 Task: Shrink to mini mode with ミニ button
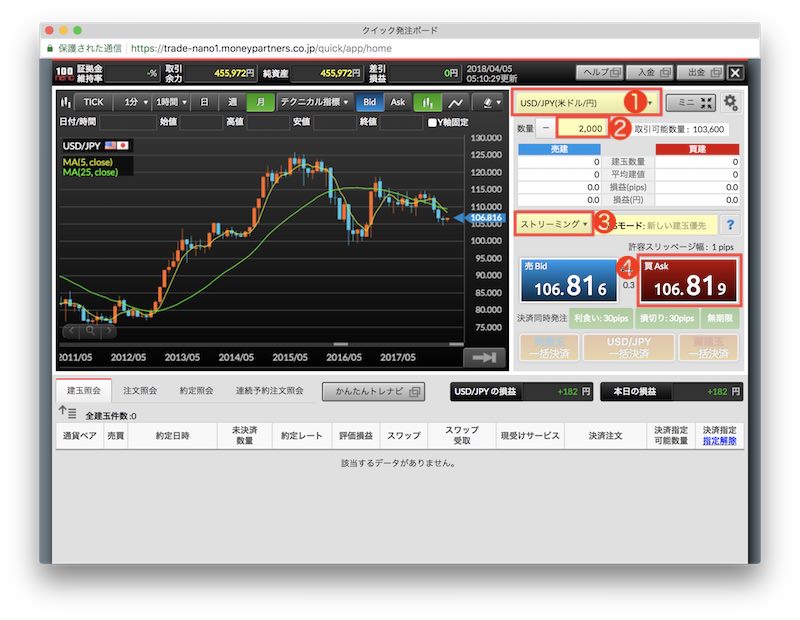691,103
